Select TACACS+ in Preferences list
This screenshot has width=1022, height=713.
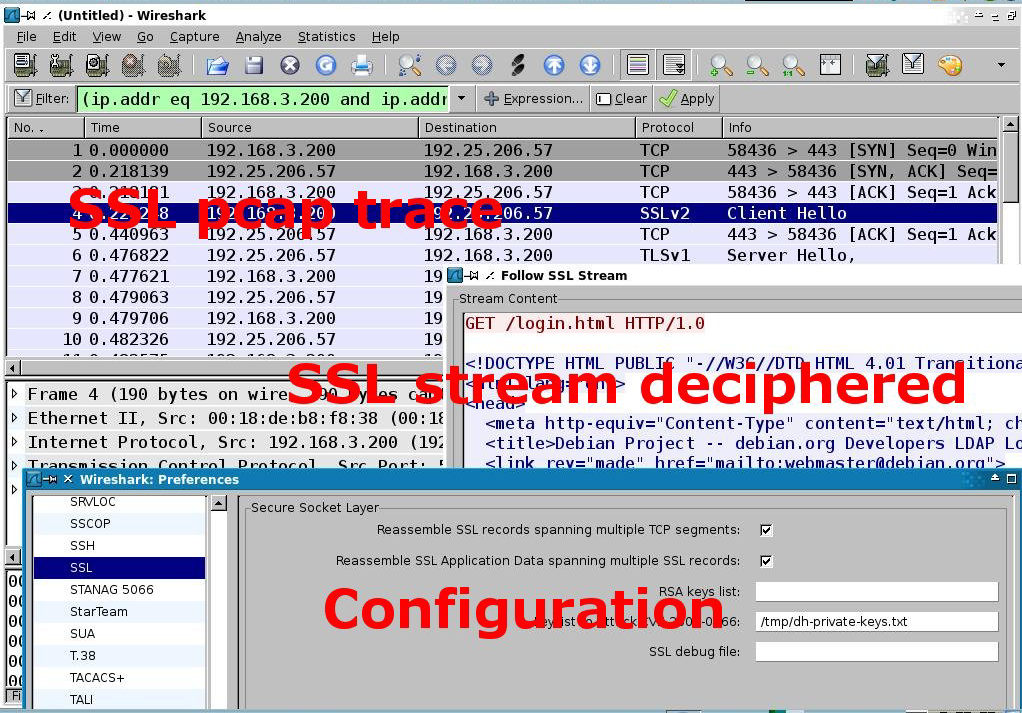[x=119, y=677]
